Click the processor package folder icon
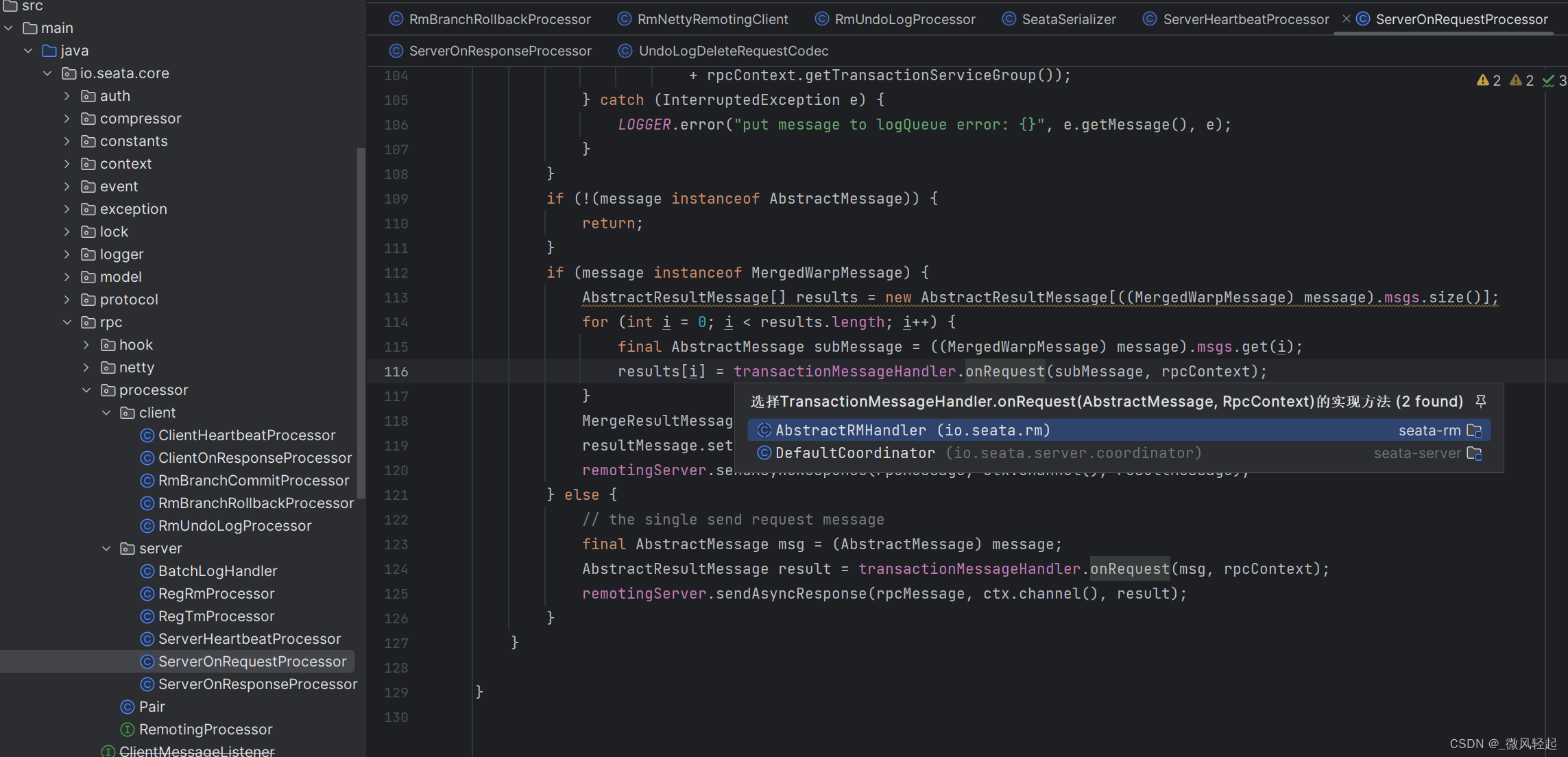 [x=108, y=390]
